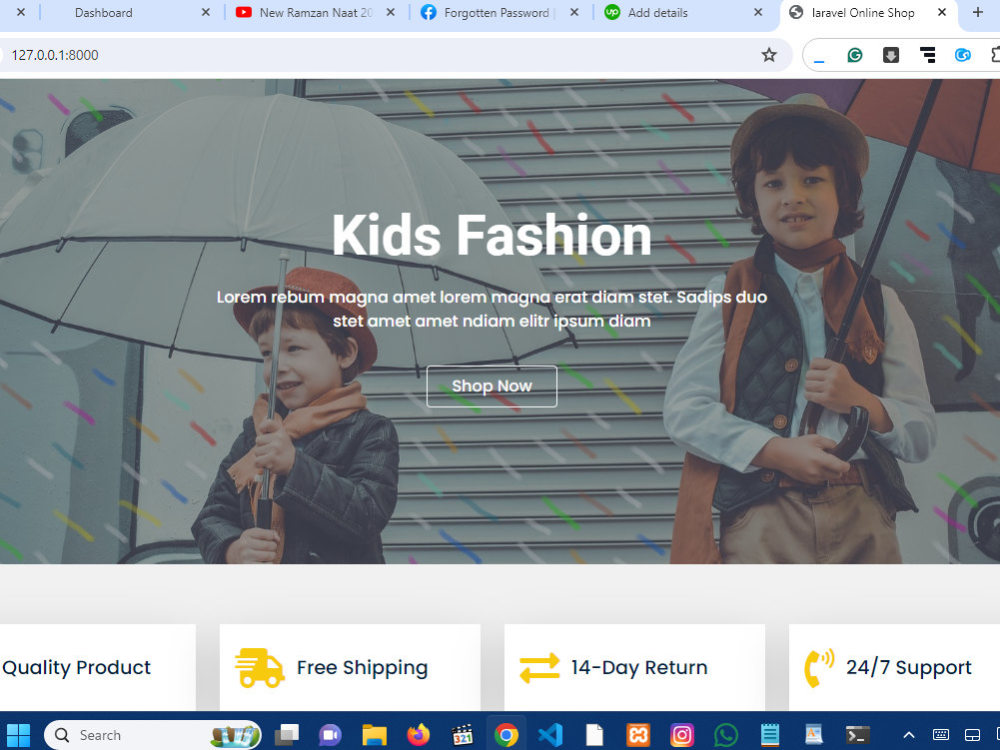Close the laravel Online Shop tab
This screenshot has width=1000, height=750.
pos(942,12)
